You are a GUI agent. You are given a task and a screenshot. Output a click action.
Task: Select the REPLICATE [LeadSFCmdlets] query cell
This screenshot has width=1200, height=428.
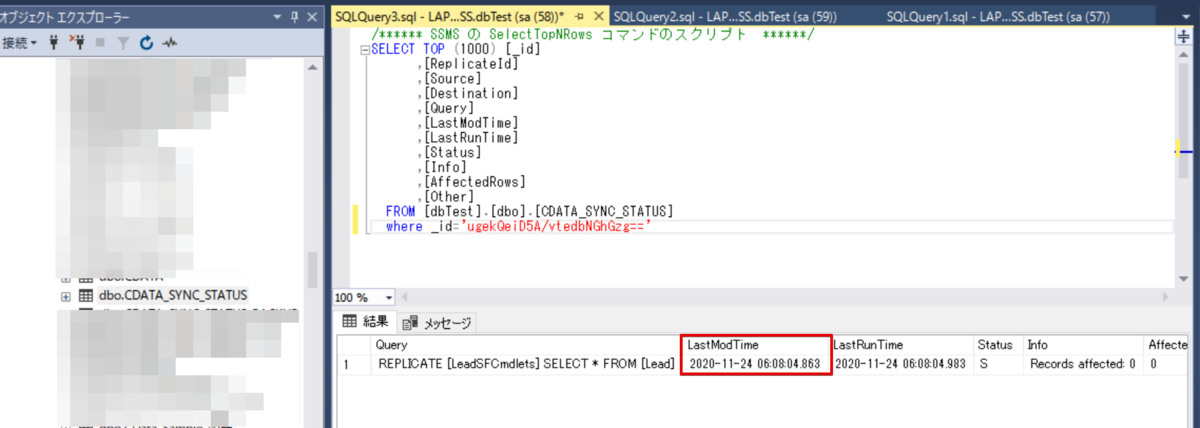point(524,365)
